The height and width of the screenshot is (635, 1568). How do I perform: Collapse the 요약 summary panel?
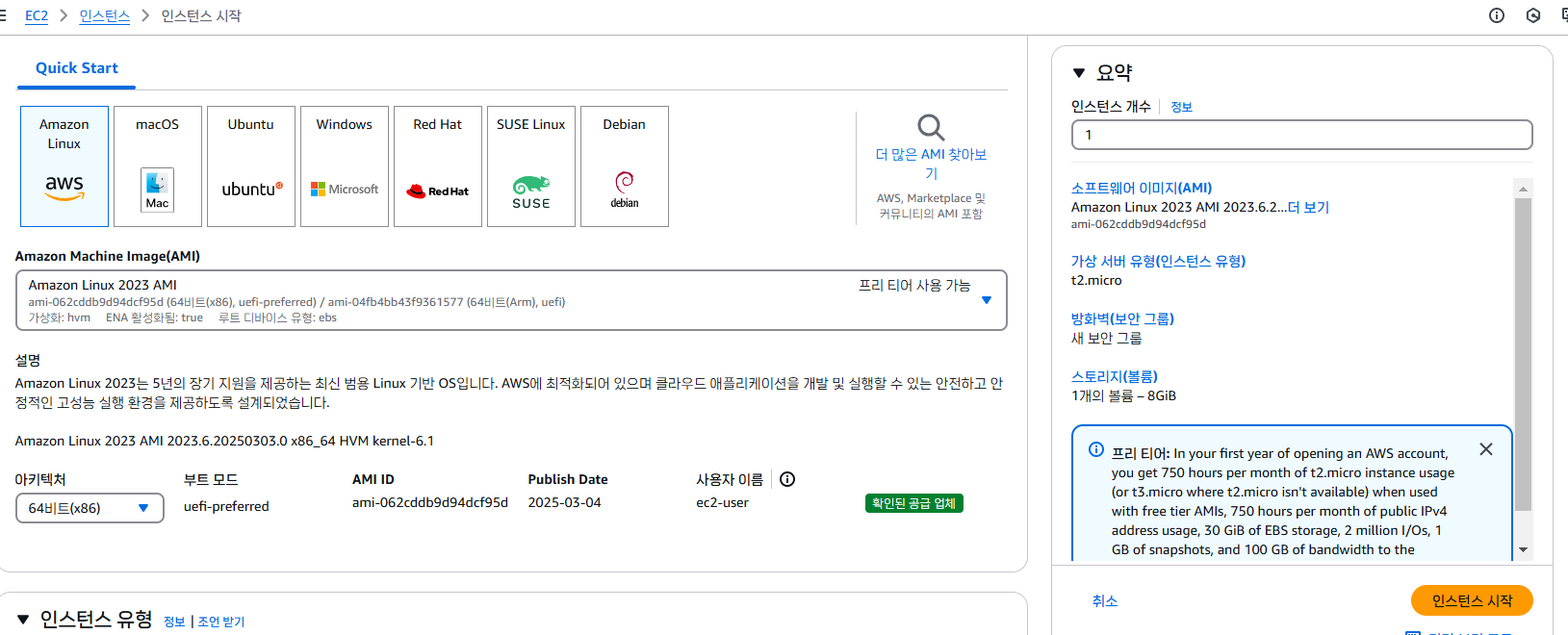click(x=1079, y=73)
